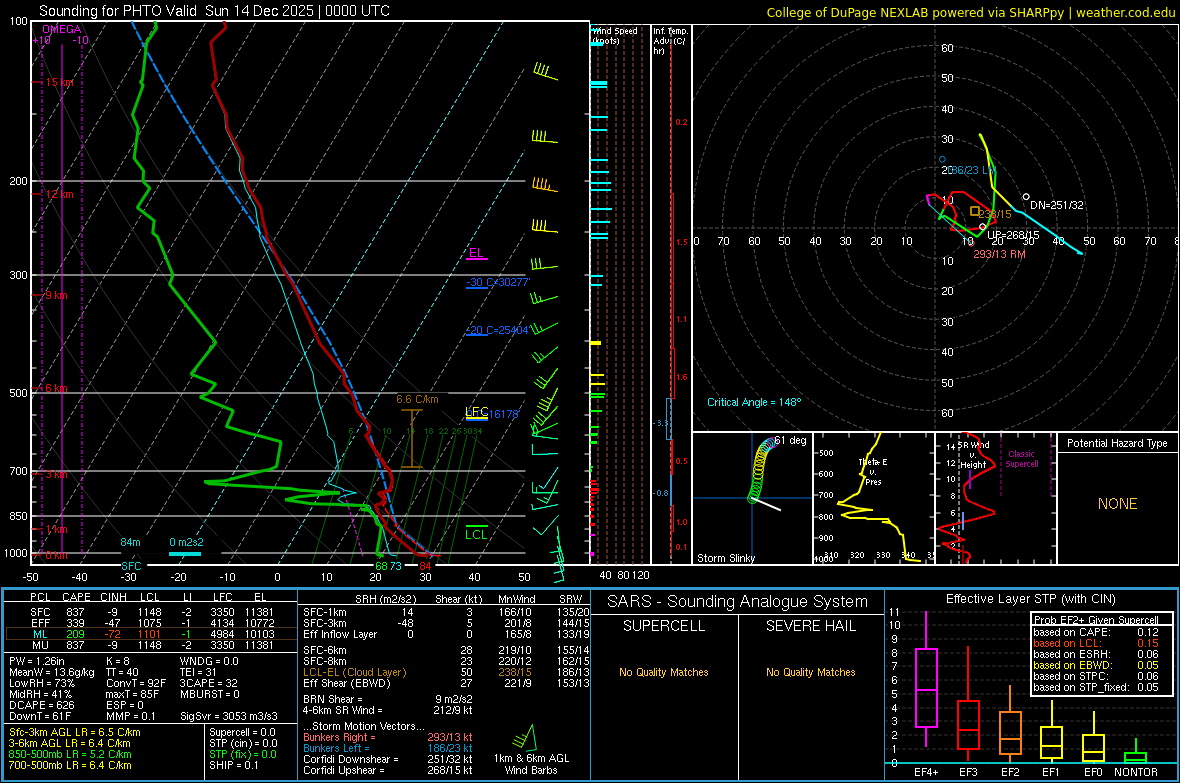
Task: Click the Bunkers Right = 293/13 kt line
Action: pos(388,738)
